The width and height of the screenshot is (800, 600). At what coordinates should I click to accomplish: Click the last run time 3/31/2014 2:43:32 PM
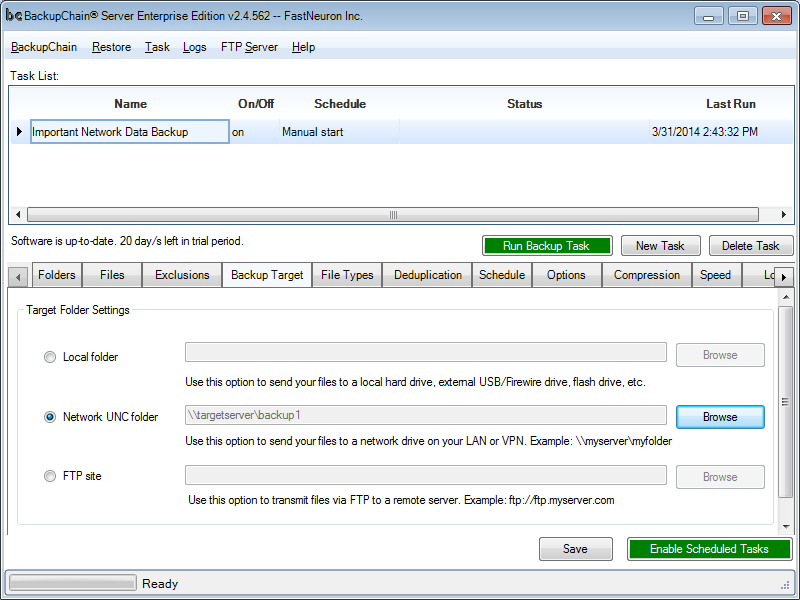705,132
